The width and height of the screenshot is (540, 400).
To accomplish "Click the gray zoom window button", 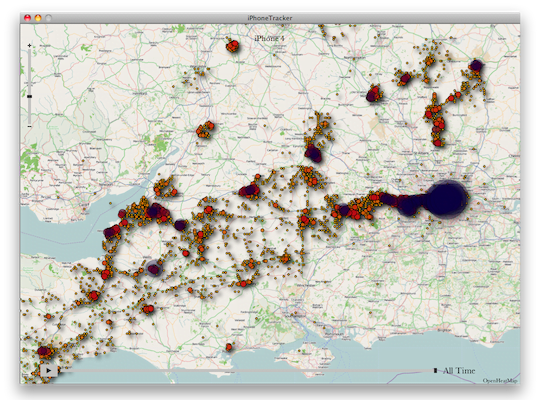I will click(x=49, y=18).
